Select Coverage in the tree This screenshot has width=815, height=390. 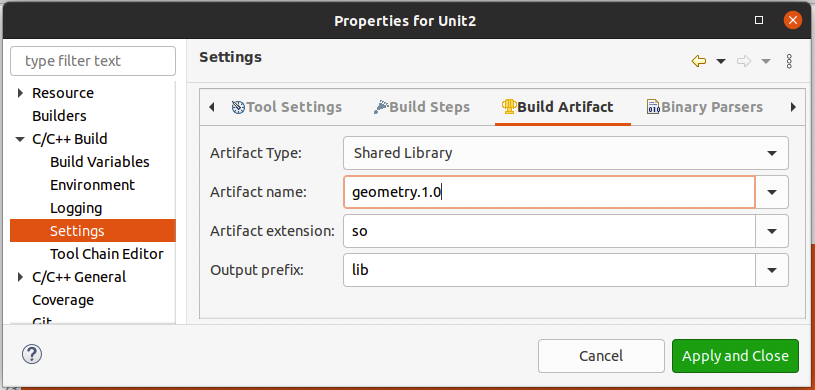pos(63,300)
